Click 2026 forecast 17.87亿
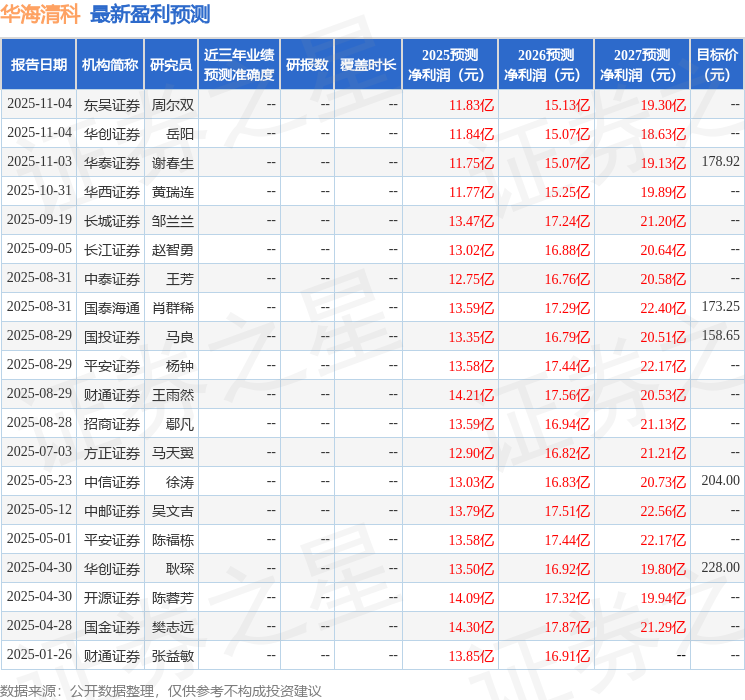This screenshot has width=745, height=700. click(567, 627)
